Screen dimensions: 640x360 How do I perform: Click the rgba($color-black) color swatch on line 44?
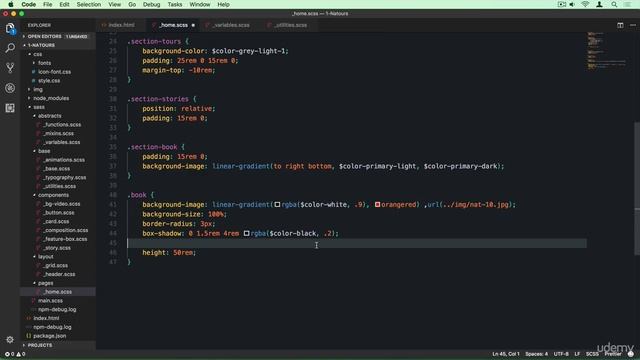(x=247, y=233)
